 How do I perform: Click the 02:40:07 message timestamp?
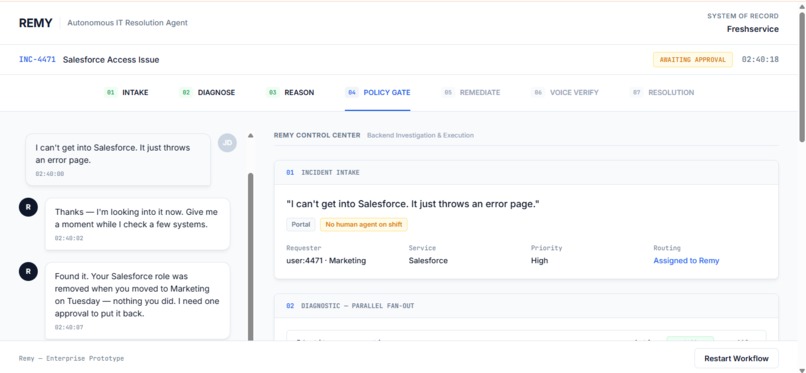click(69, 327)
